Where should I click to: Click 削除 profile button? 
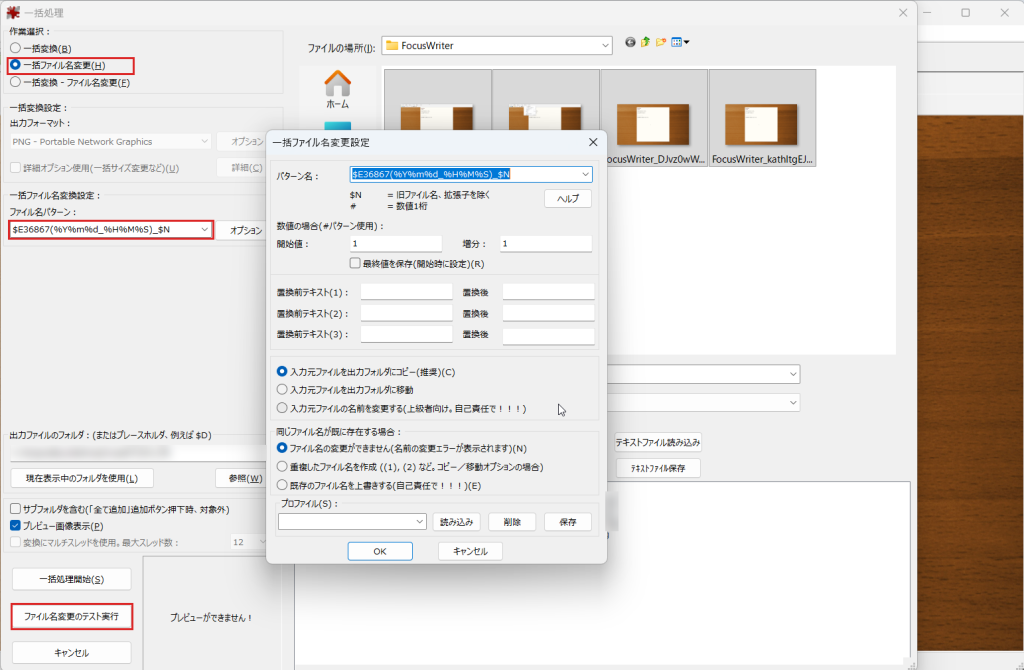coord(512,522)
